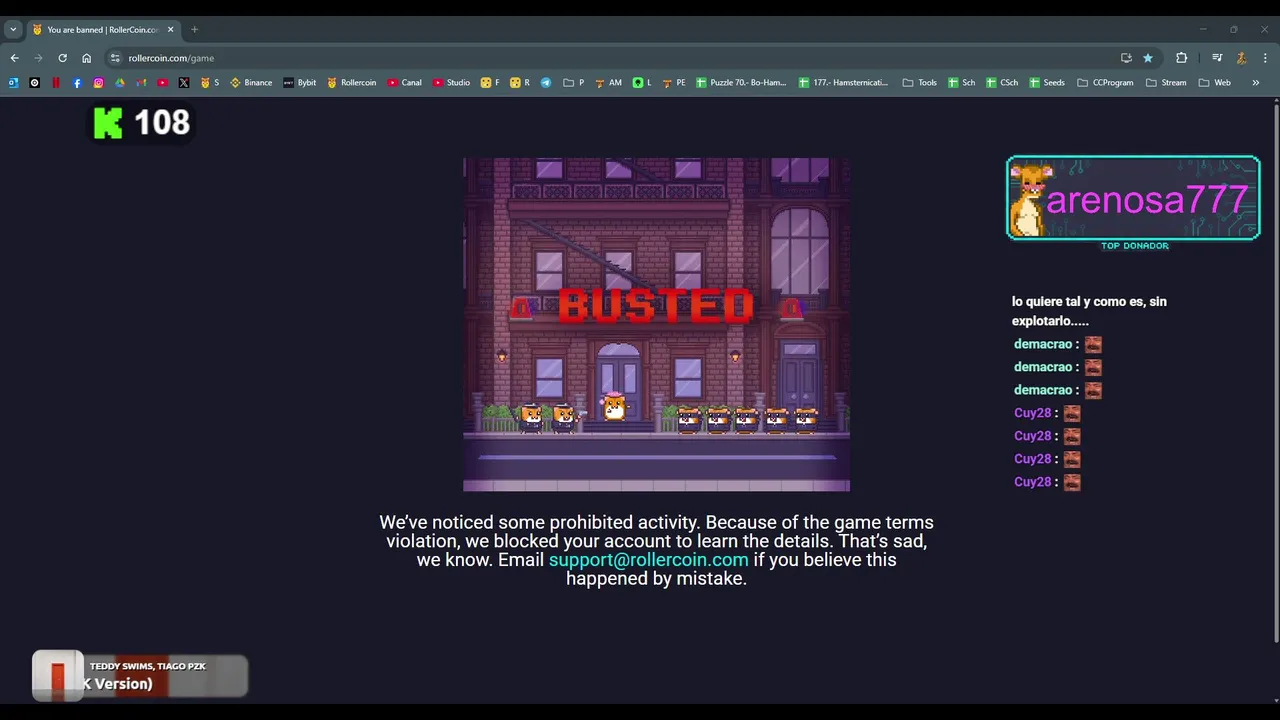Image resolution: width=1280 pixels, height=720 pixels.
Task: Click the TEDDY SWIMS, TIAGO PZK song widget
Action: click(140, 676)
